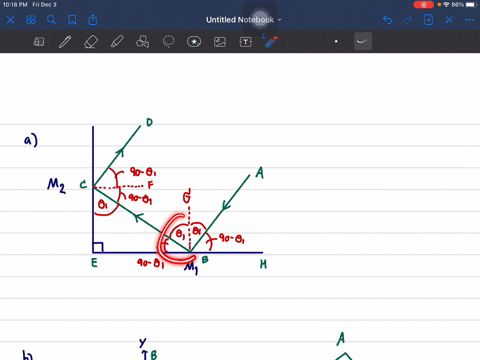Open the search magnifier tool
480x360 pixels.
pyautogui.click(x=51, y=20)
